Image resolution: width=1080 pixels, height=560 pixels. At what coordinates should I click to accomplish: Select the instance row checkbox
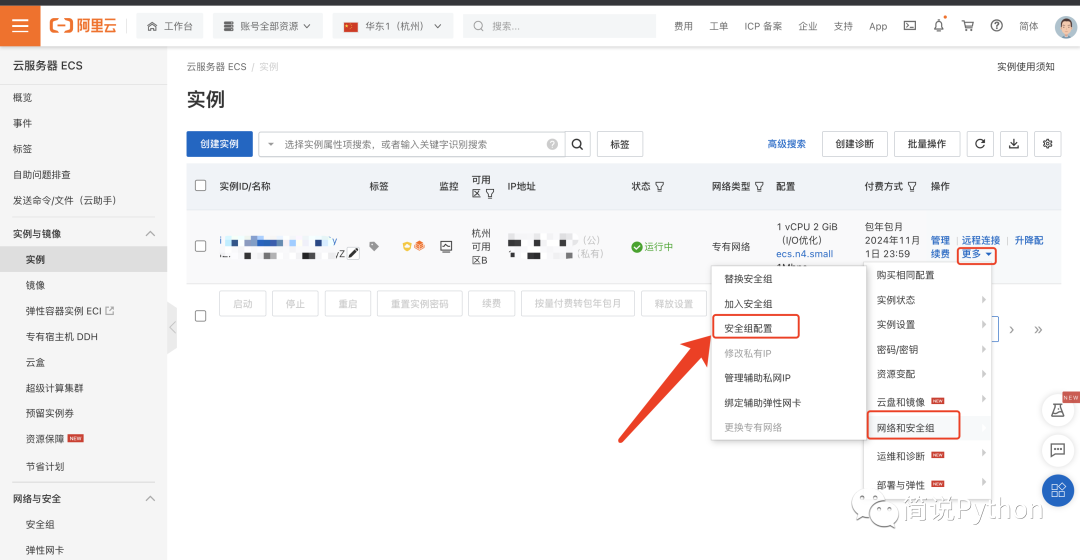tap(200, 246)
